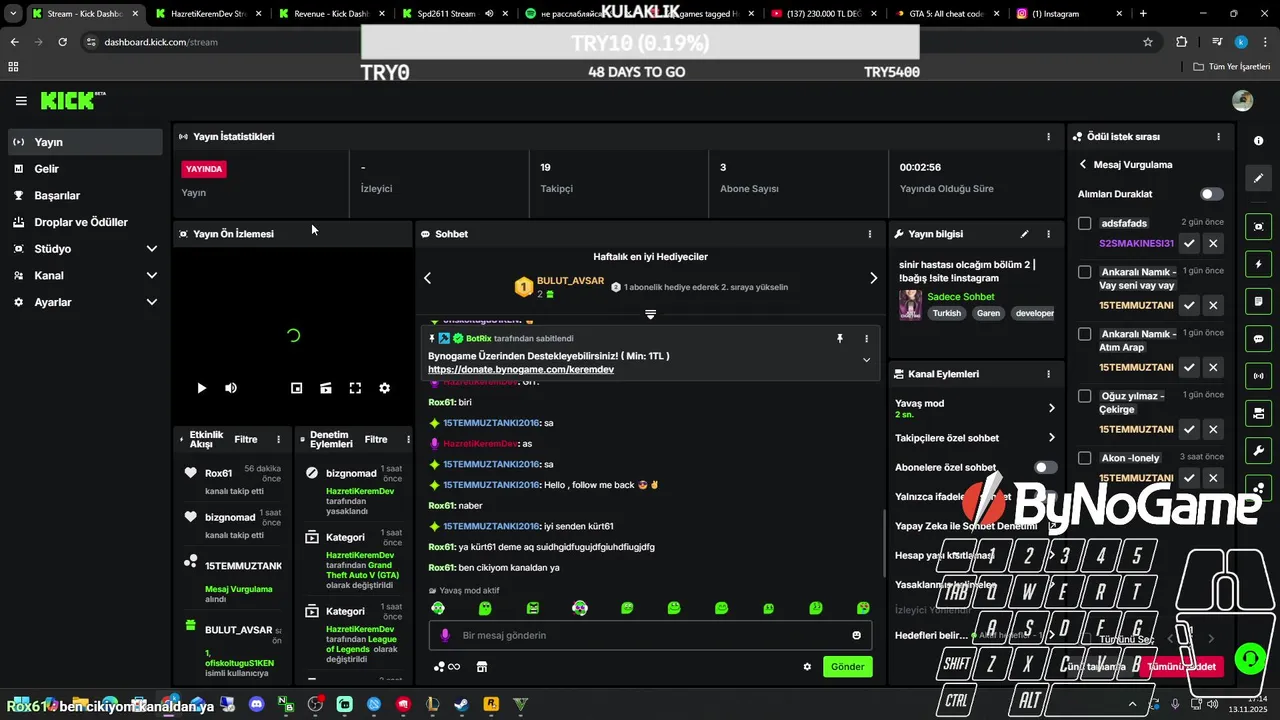Open the chat settings gear next to Gönder
1280x720 pixels.
[807, 667]
